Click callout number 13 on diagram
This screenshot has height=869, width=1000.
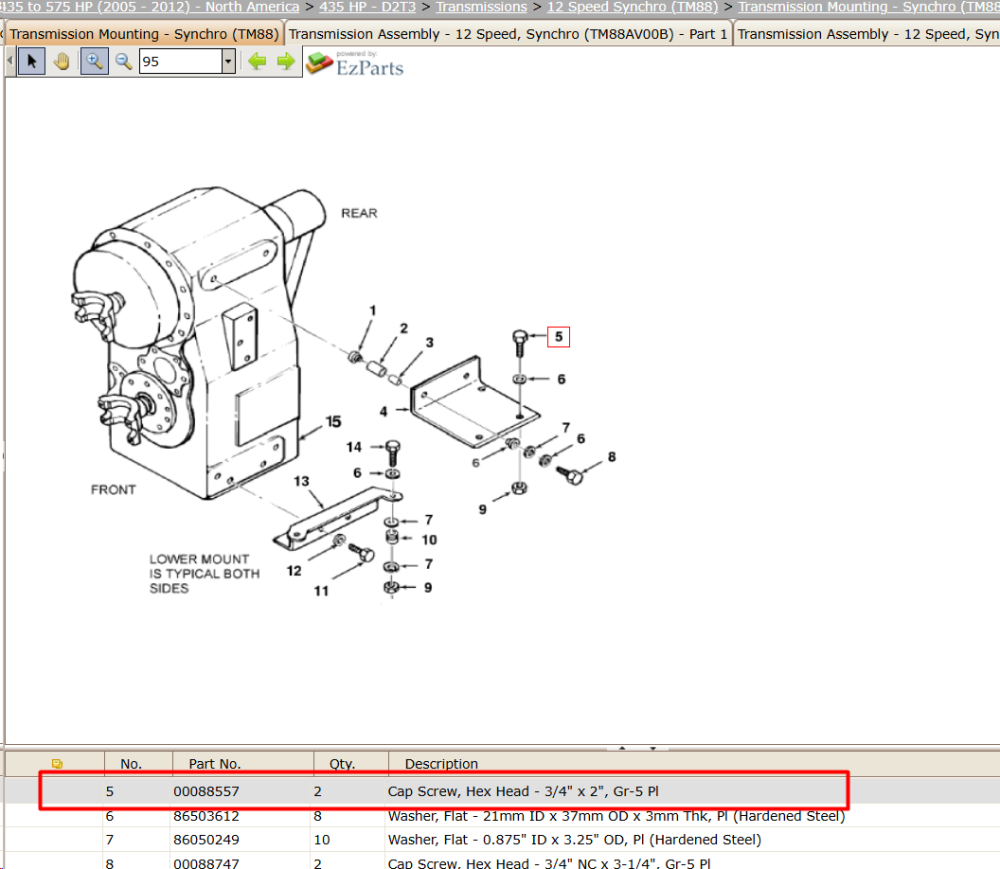301,481
